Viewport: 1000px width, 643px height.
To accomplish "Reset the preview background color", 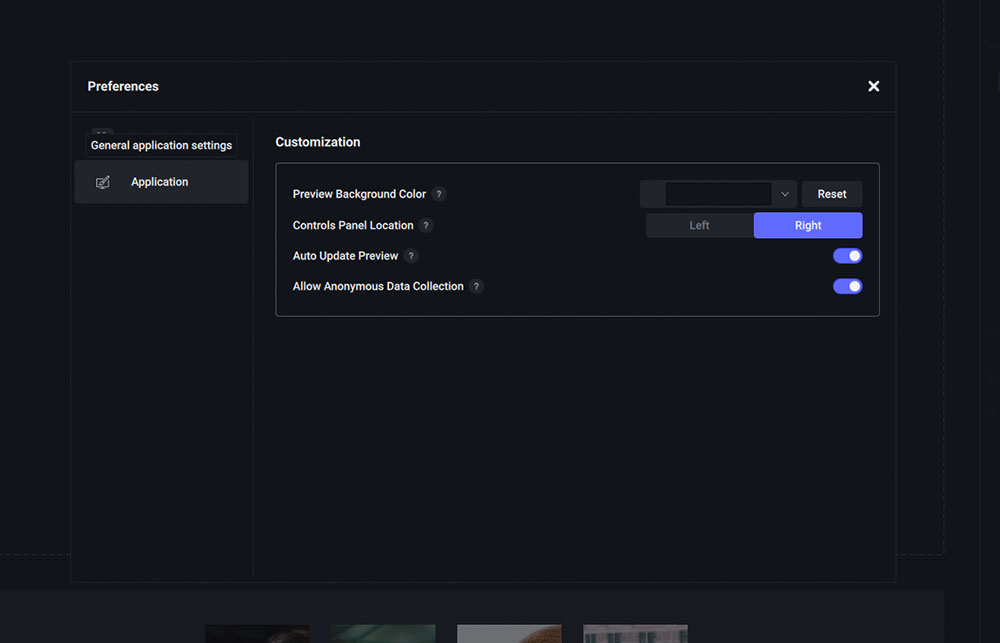I will click(x=831, y=194).
